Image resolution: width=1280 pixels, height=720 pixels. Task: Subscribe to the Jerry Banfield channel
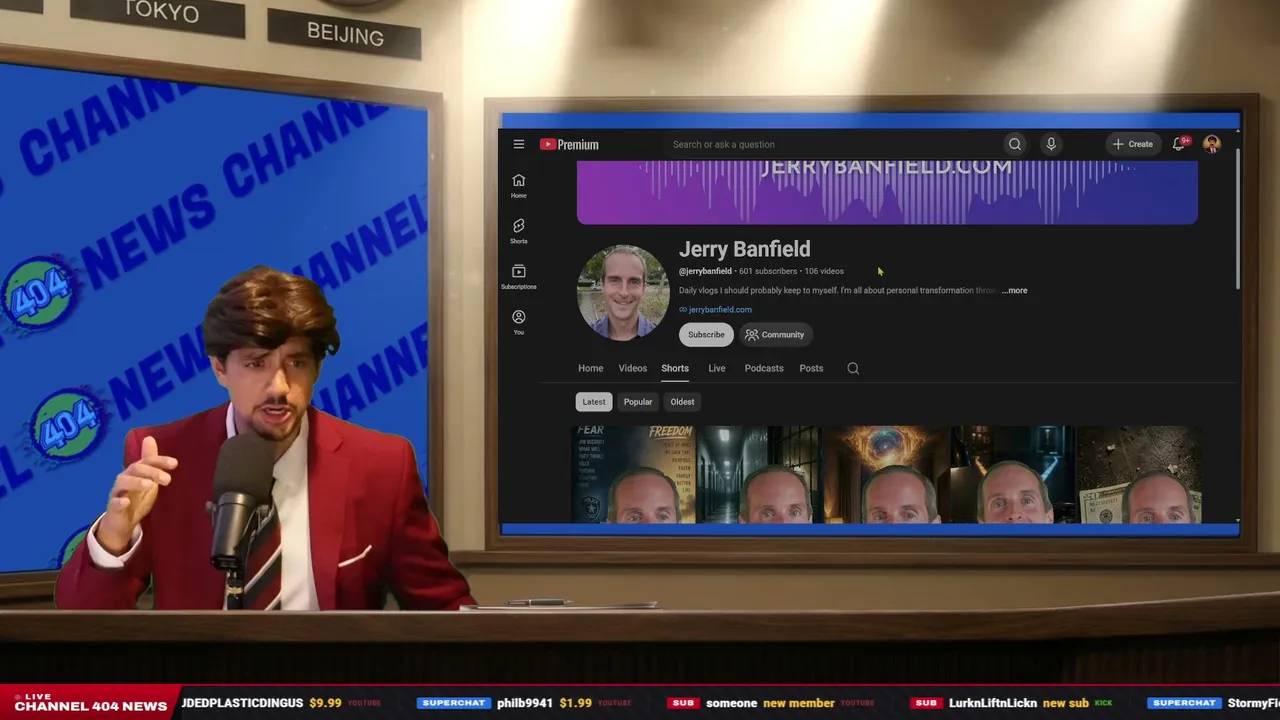pos(706,335)
